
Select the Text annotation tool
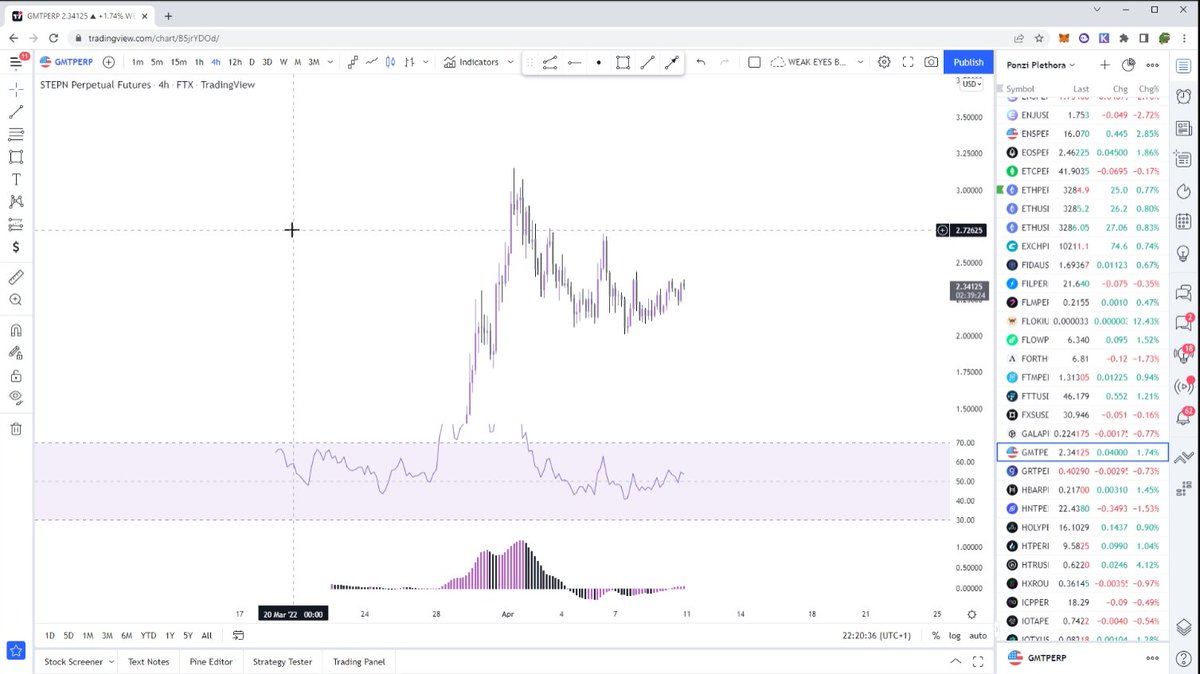coord(16,179)
